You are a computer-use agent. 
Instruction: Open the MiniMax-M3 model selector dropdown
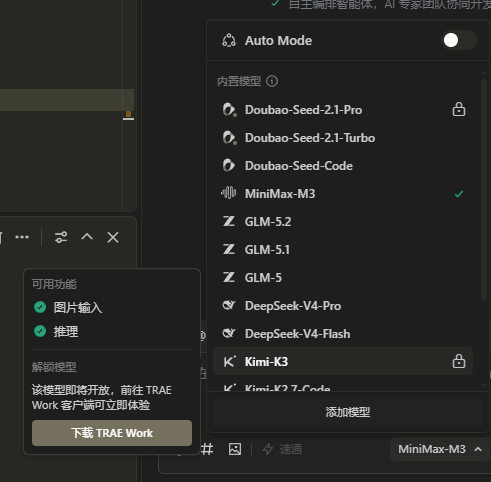pyautogui.click(x=440, y=449)
